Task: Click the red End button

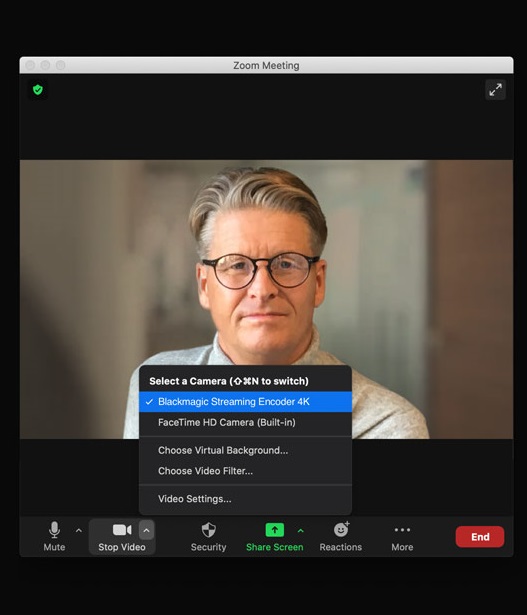Action: (x=480, y=537)
